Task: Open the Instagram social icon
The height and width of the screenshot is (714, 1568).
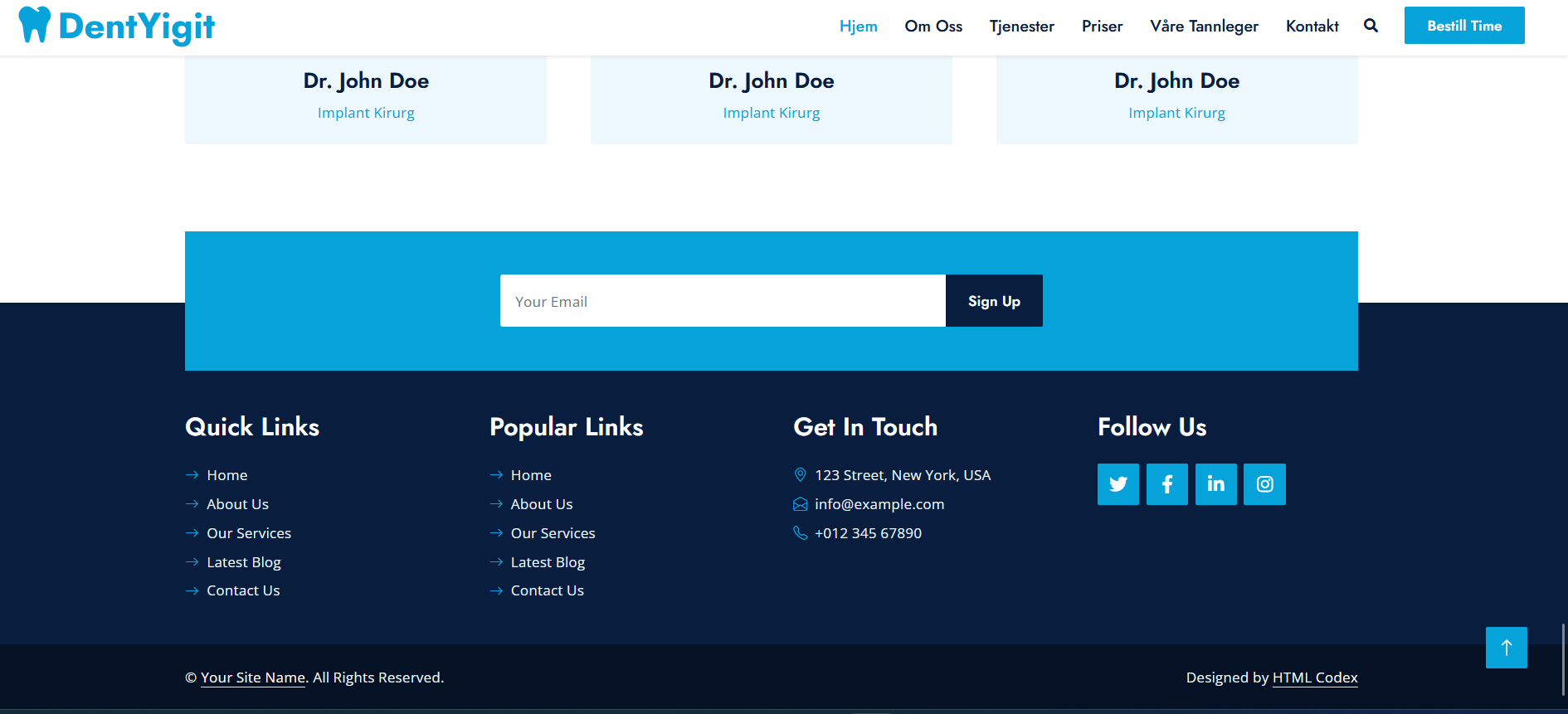Action: point(1264,484)
